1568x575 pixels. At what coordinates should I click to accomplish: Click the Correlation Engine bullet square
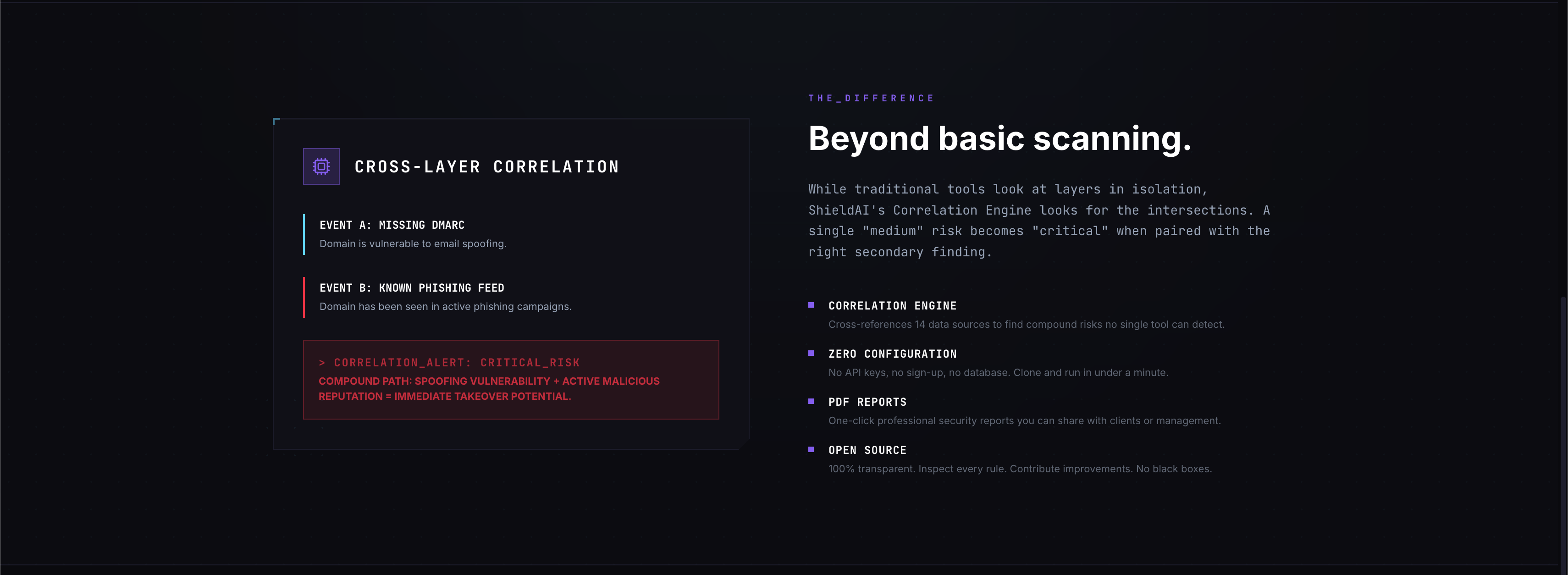(x=811, y=305)
